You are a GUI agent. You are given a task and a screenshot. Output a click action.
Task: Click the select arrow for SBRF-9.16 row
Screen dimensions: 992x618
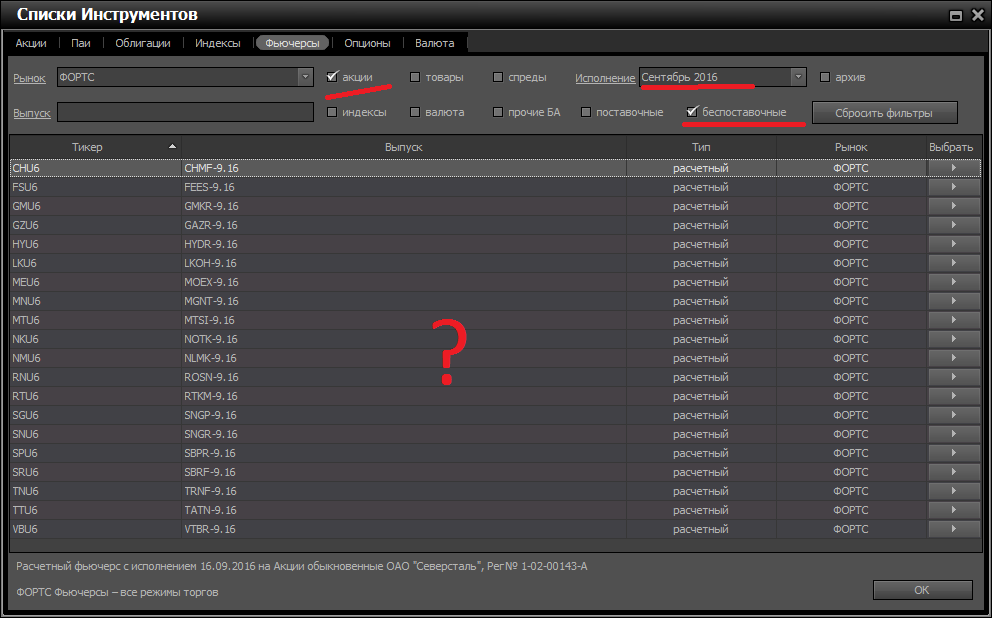coord(953,472)
